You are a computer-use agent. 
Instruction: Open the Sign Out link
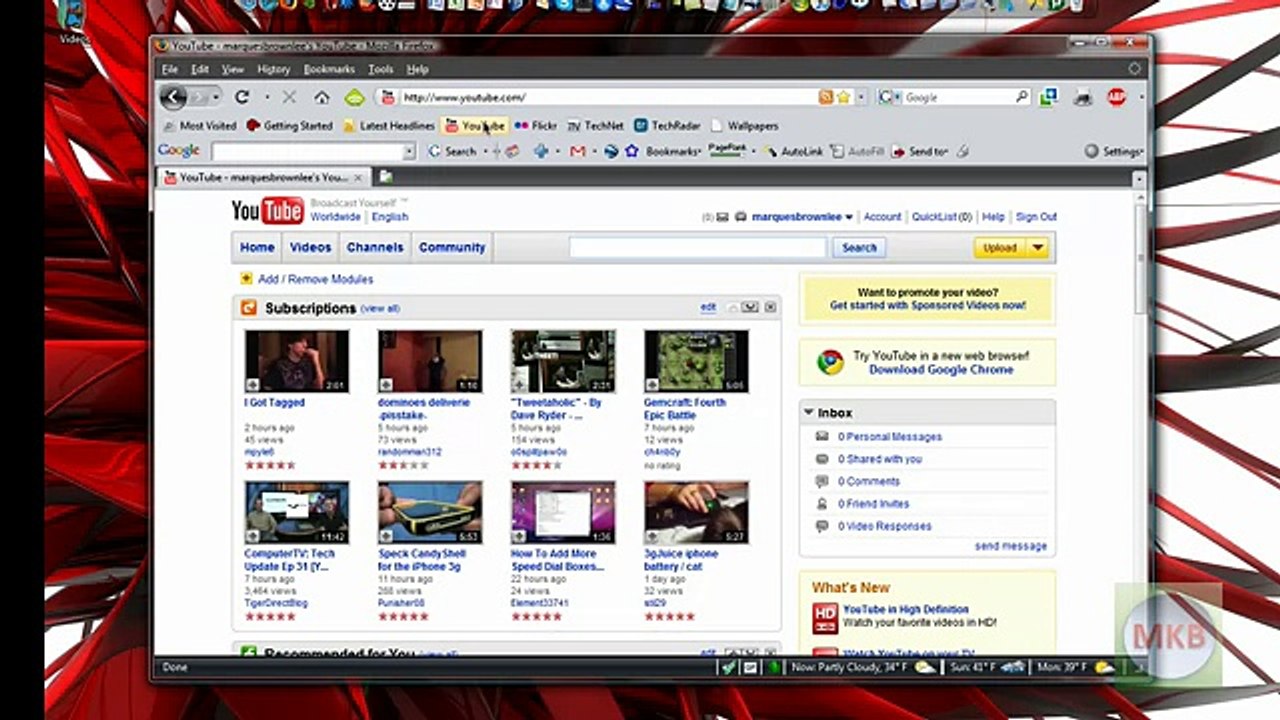[x=1036, y=217]
